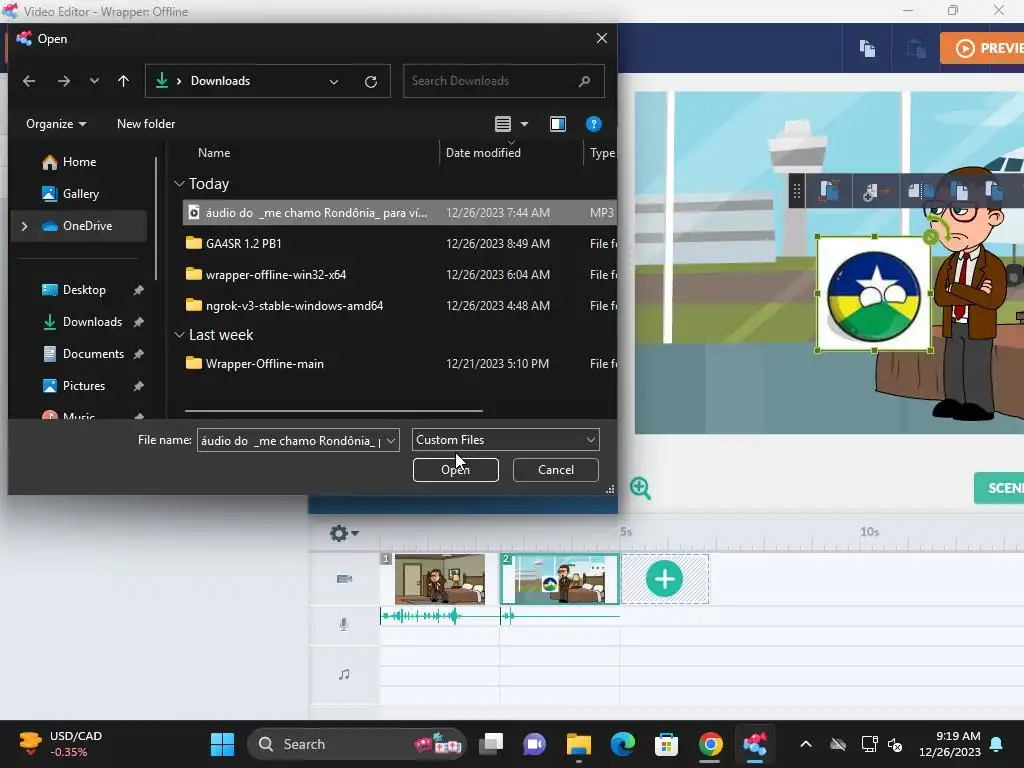Click the taskbar Search box

coord(357,744)
